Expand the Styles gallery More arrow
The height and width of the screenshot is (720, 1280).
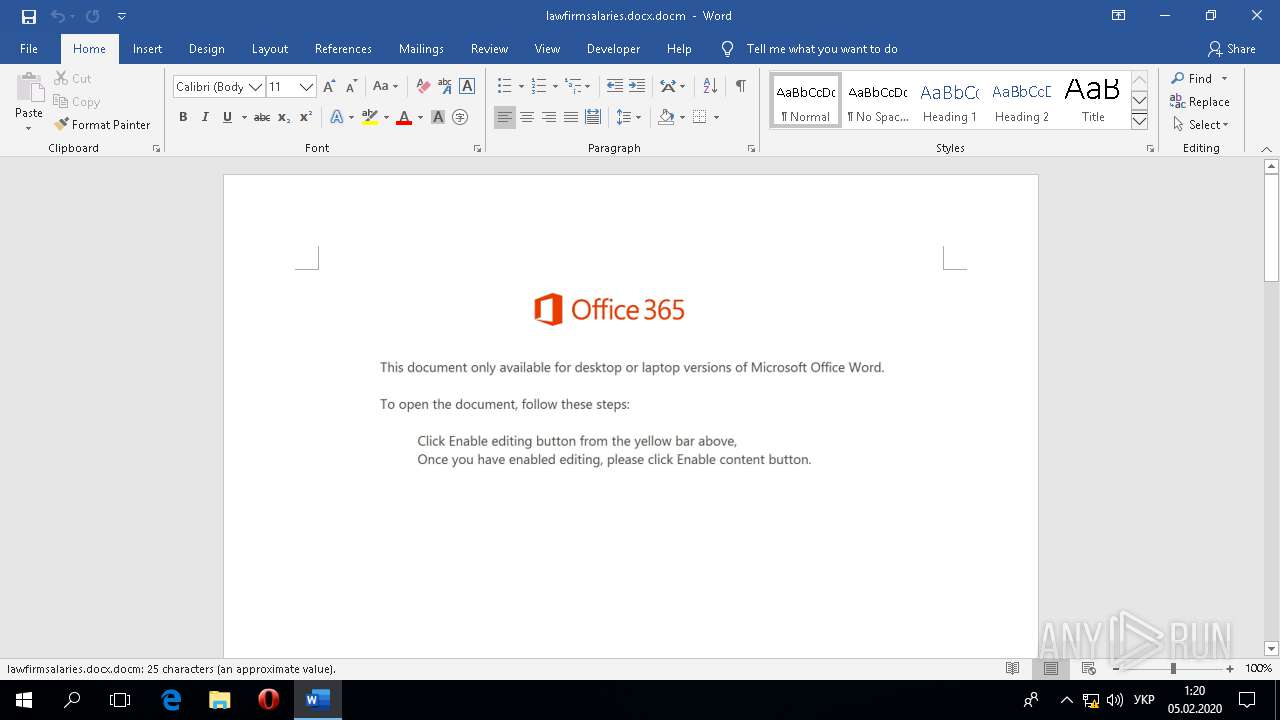[1139, 121]
